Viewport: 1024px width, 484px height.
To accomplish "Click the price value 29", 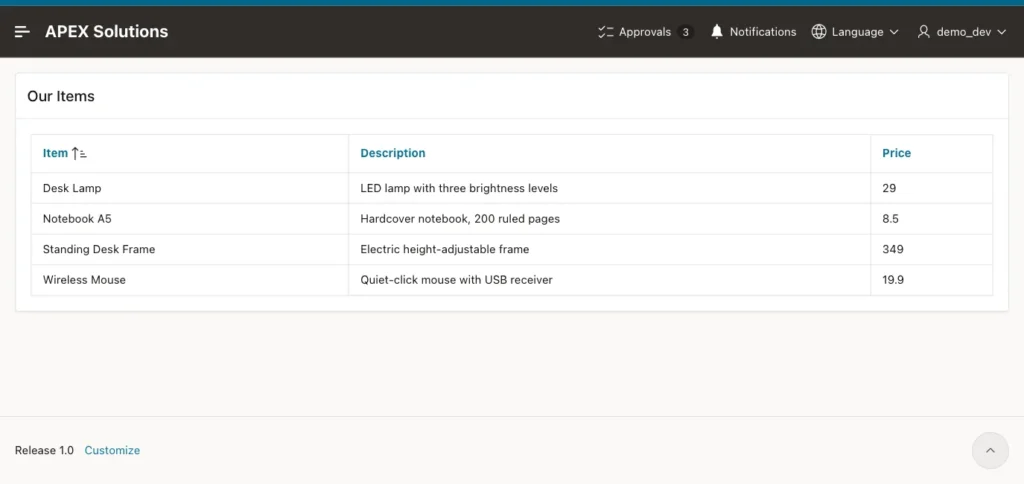I will [x=889, y=188].
